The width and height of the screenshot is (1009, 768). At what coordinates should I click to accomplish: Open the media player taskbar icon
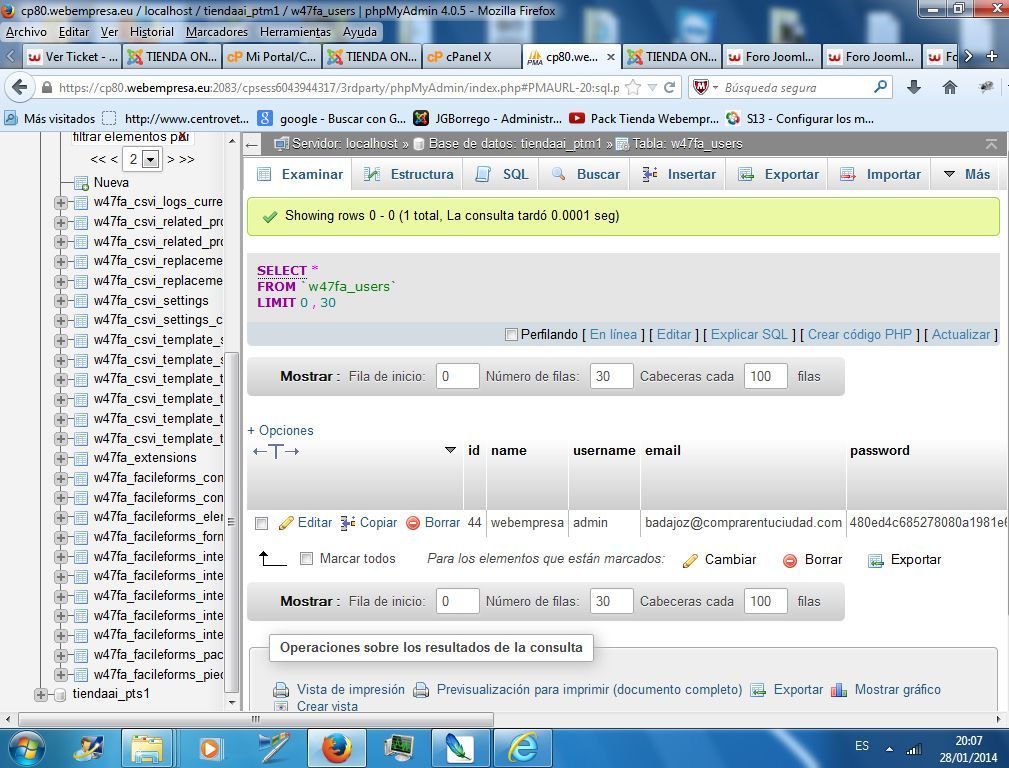(x=209, y=749)
